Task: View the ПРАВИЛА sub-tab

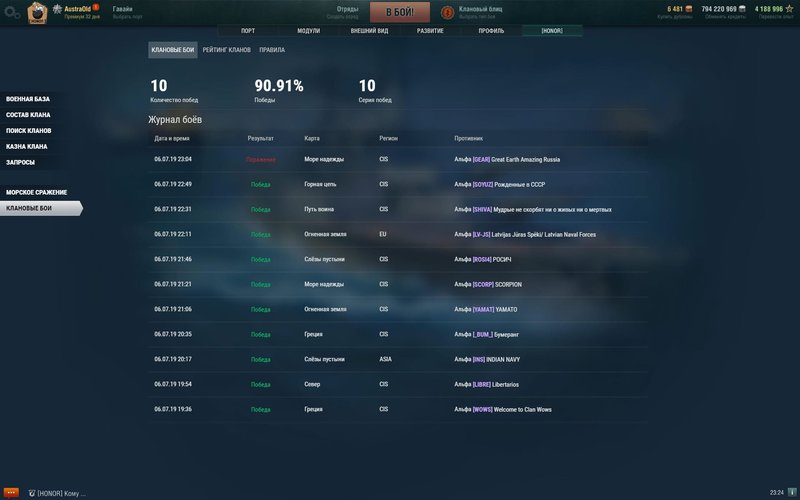Action: tap(272, 50)
